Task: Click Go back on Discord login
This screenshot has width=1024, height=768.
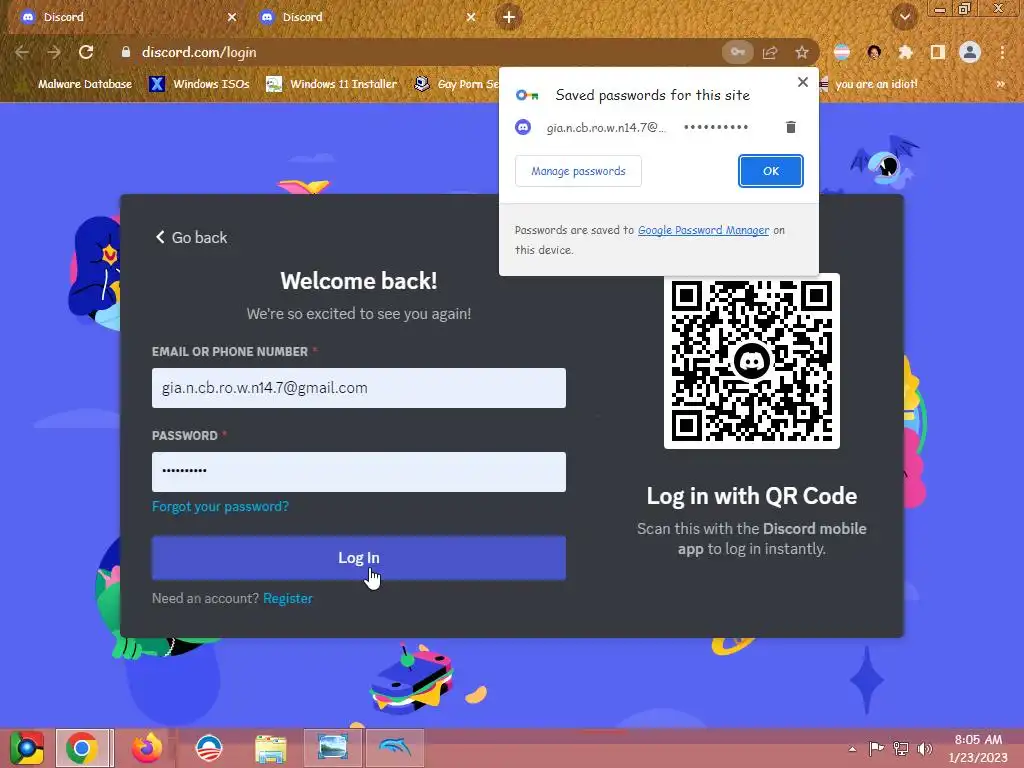Action: [x=191, y=237]
